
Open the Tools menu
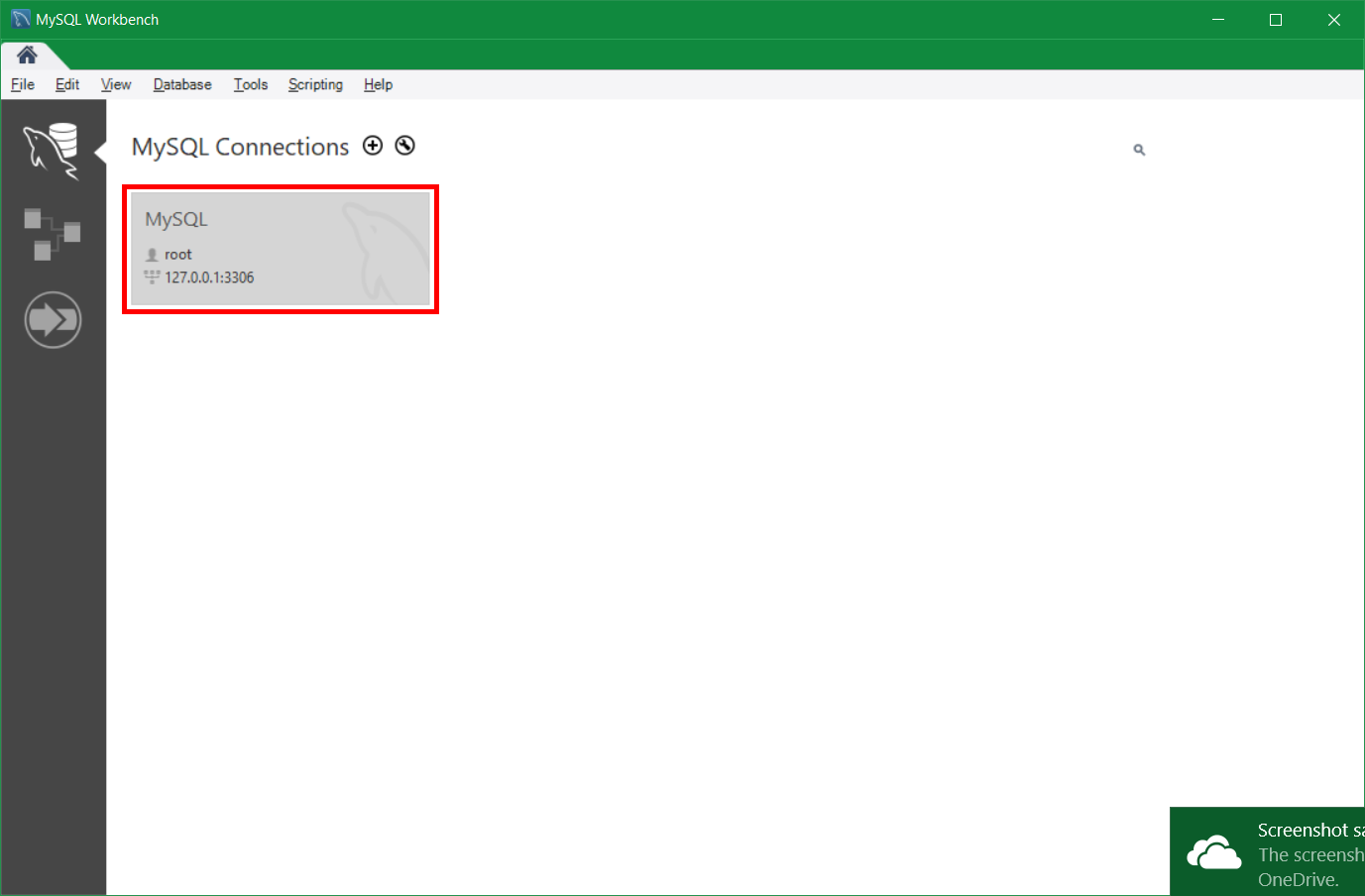coord(251,85)
